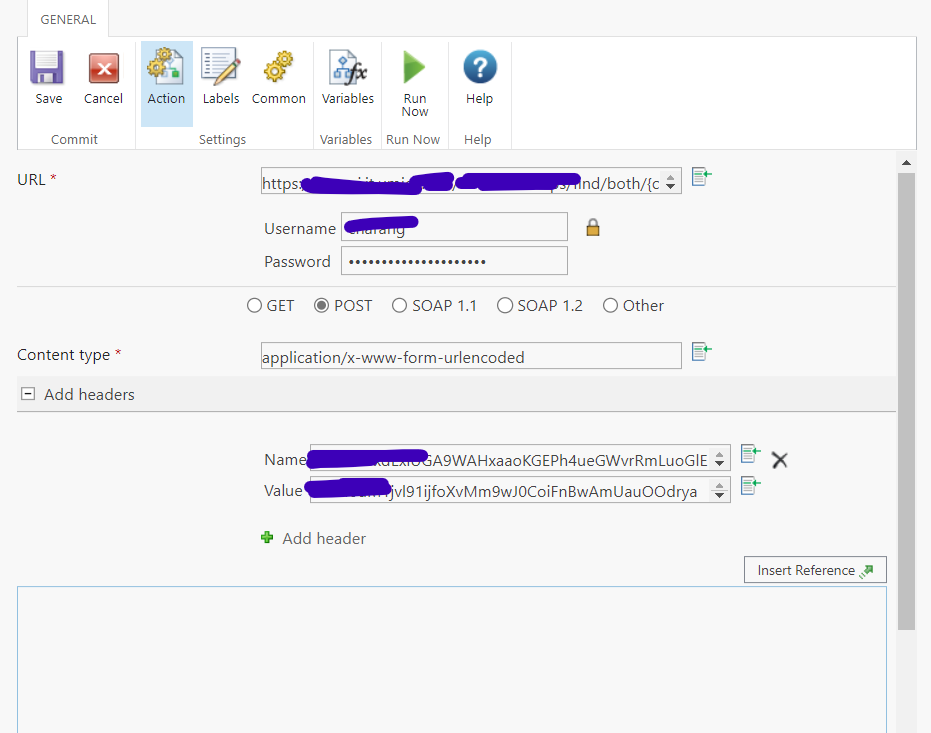Switch to the GENERAL ribbon tab
This screenshot has width=931, height=733.
click(68, 20)
